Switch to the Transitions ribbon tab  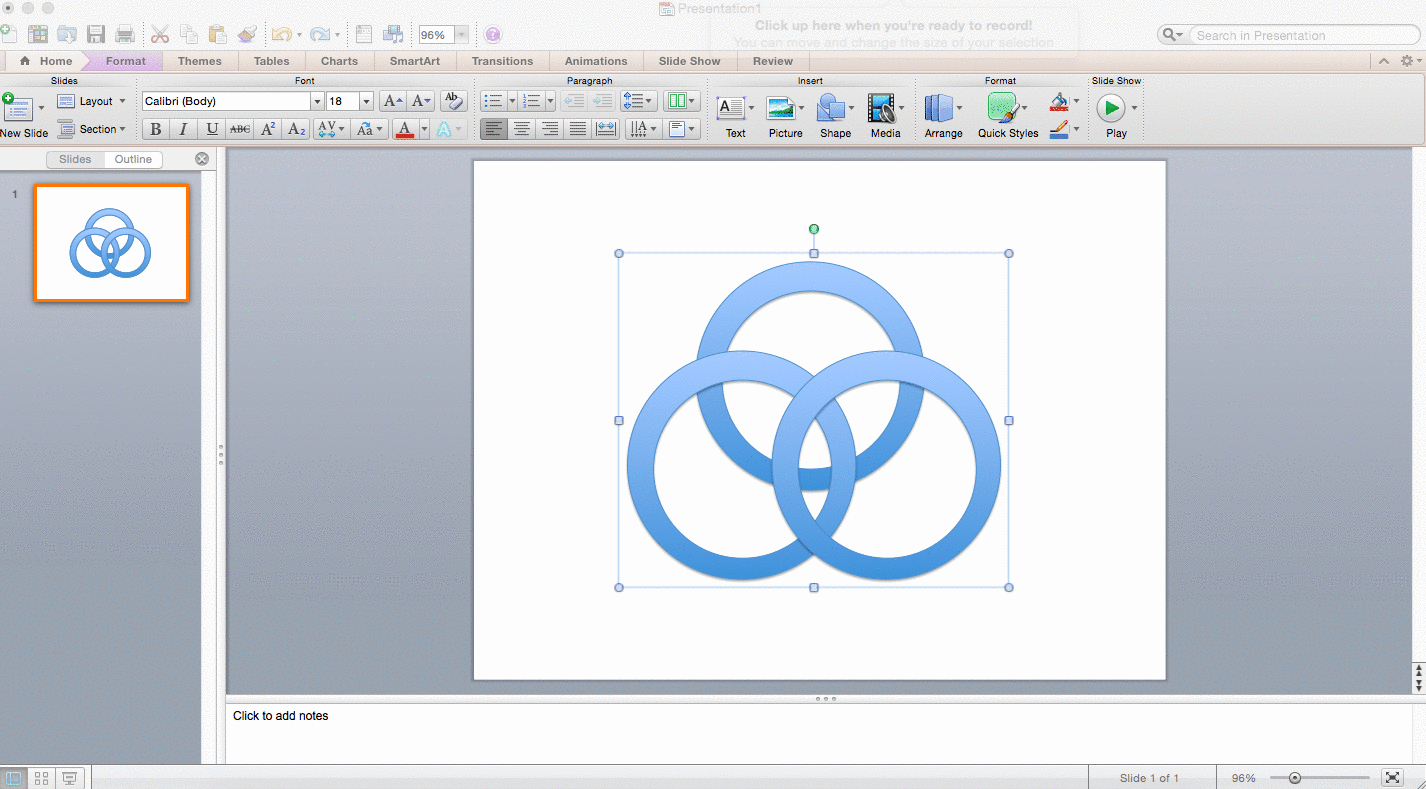502,61
